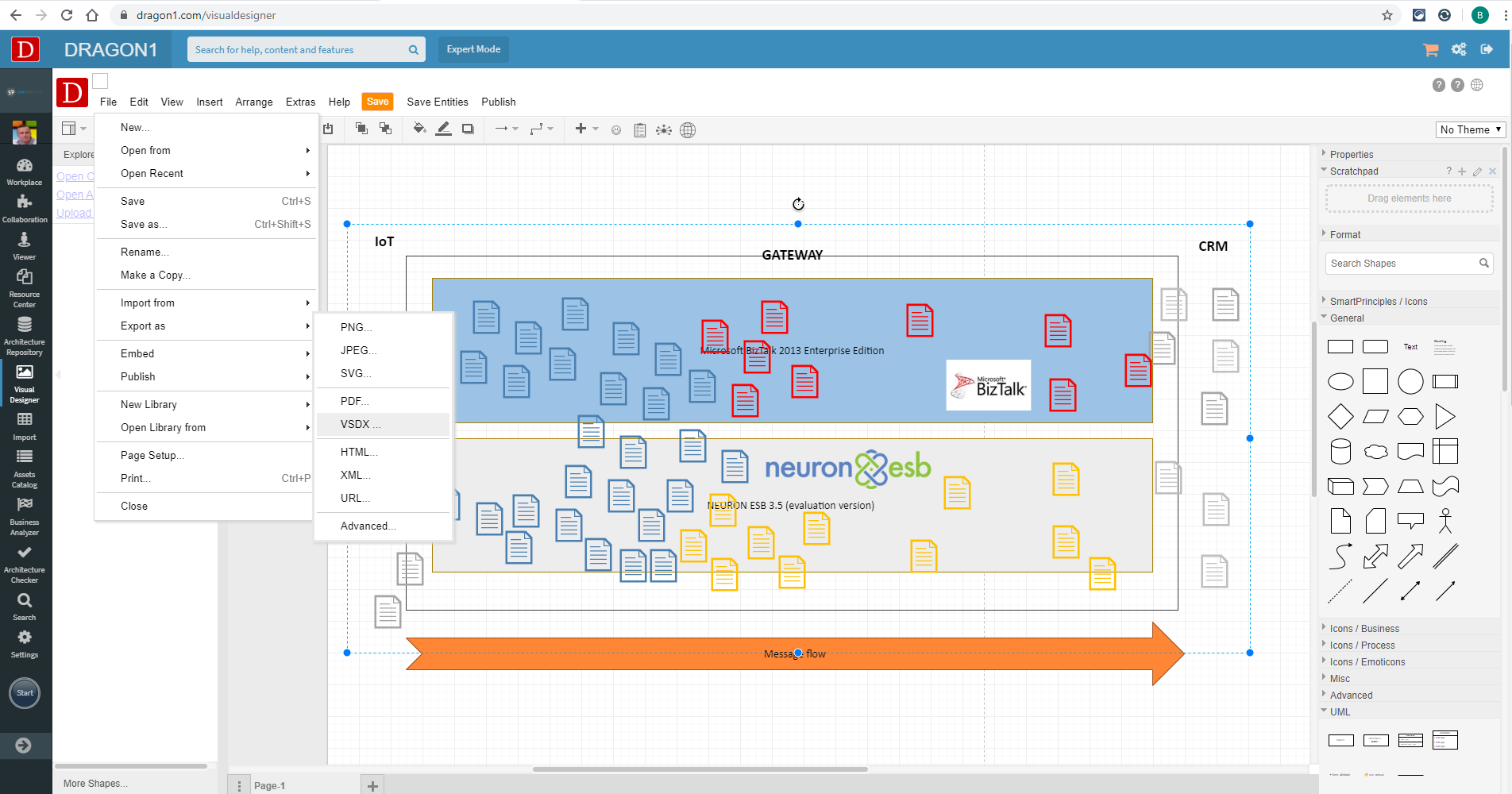Click the More Shapes button
Screen dimensions: 1512x794
[95, 783]
